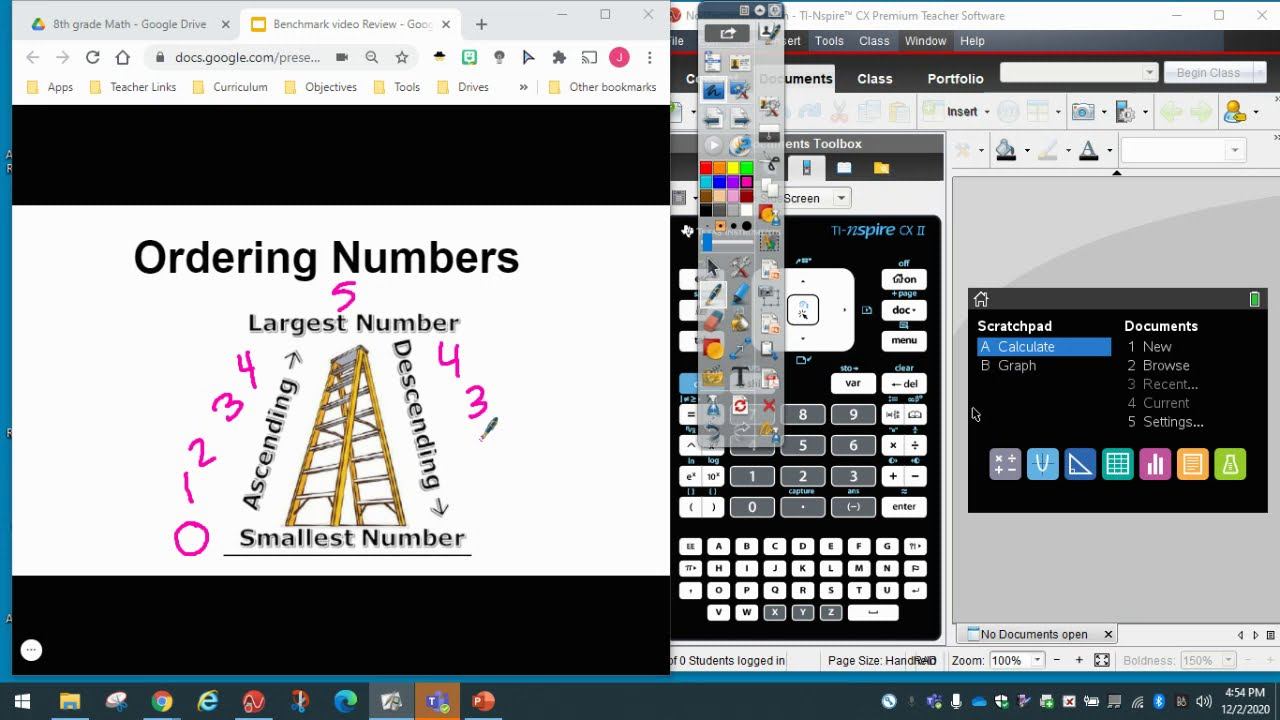Choose the arrow select cursor in floating toolbar
Screen dimensions: 1280x720
pyautogui.click(x=712, y=268)
